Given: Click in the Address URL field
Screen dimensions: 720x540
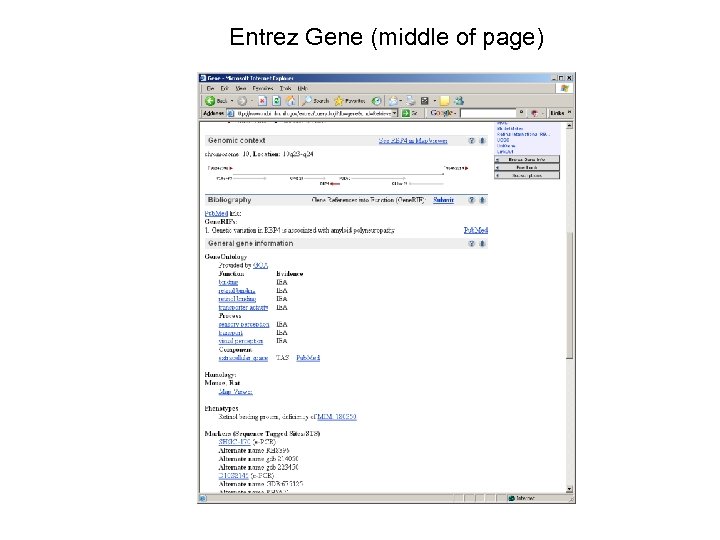Looking at the screenshot, I should [314, 113].
